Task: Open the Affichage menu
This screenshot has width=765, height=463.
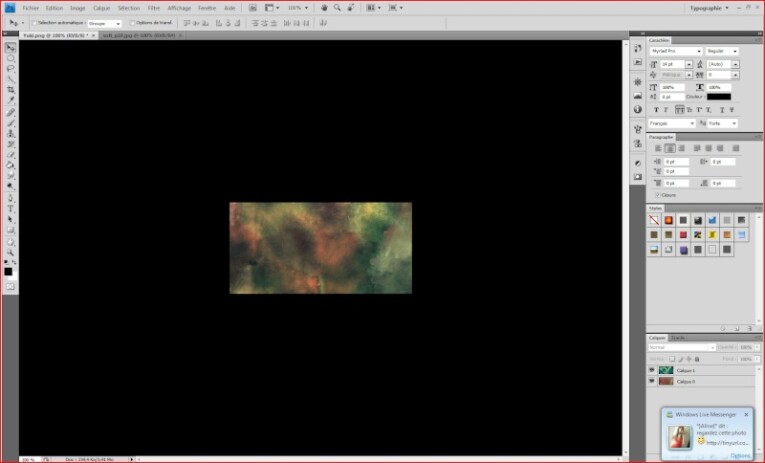Action: 179,8
